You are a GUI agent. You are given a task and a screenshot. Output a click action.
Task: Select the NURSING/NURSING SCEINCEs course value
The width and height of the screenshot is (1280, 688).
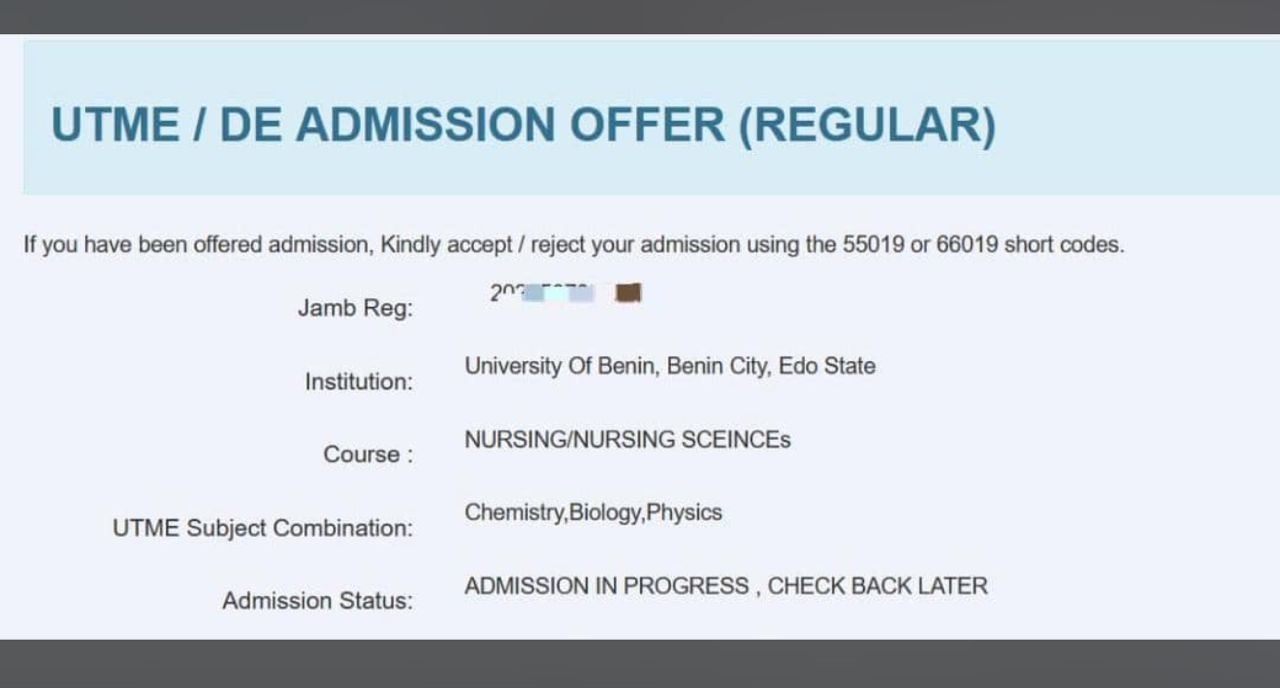tap(627, 440)
